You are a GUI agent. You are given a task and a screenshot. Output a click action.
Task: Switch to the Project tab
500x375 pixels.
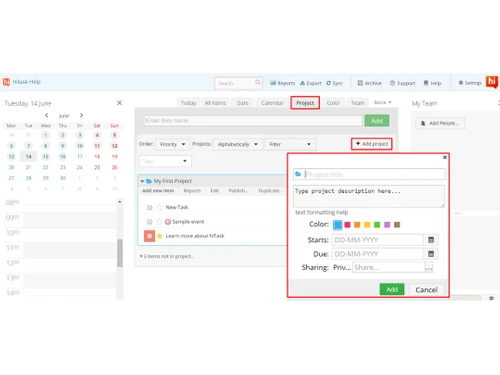(305, 103)
